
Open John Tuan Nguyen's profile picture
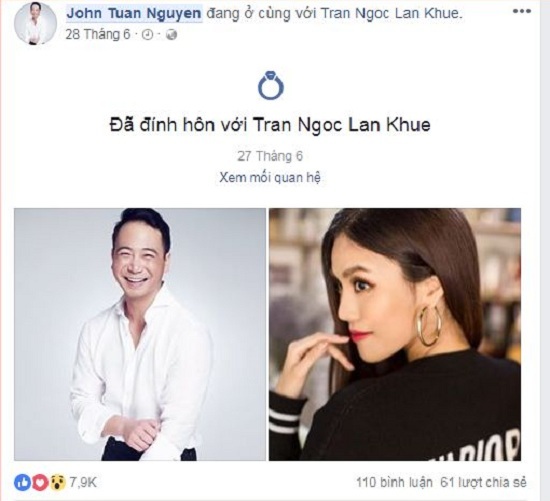[35, 24]
